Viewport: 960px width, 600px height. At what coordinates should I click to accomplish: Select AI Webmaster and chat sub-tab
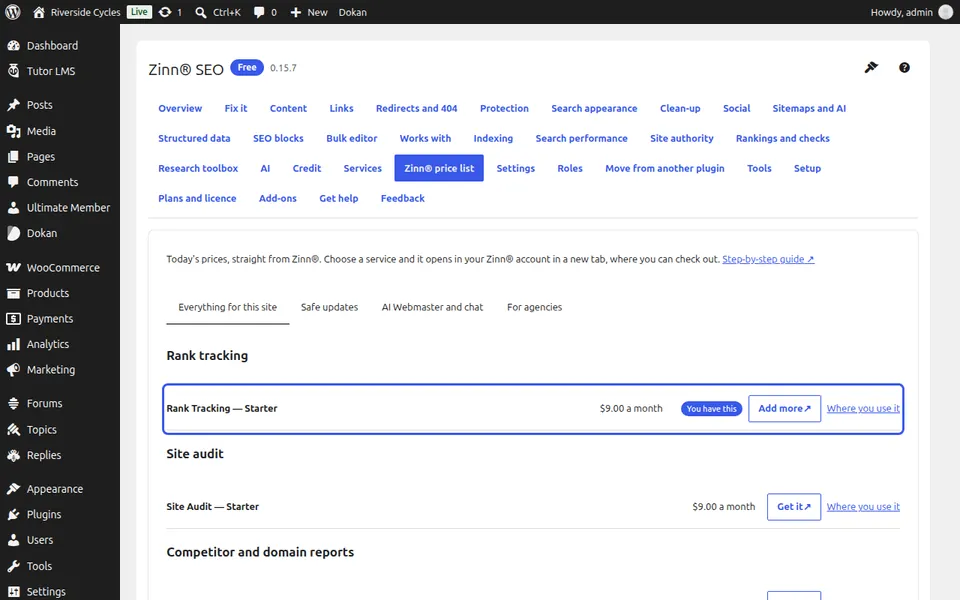[x=432, y=307]
